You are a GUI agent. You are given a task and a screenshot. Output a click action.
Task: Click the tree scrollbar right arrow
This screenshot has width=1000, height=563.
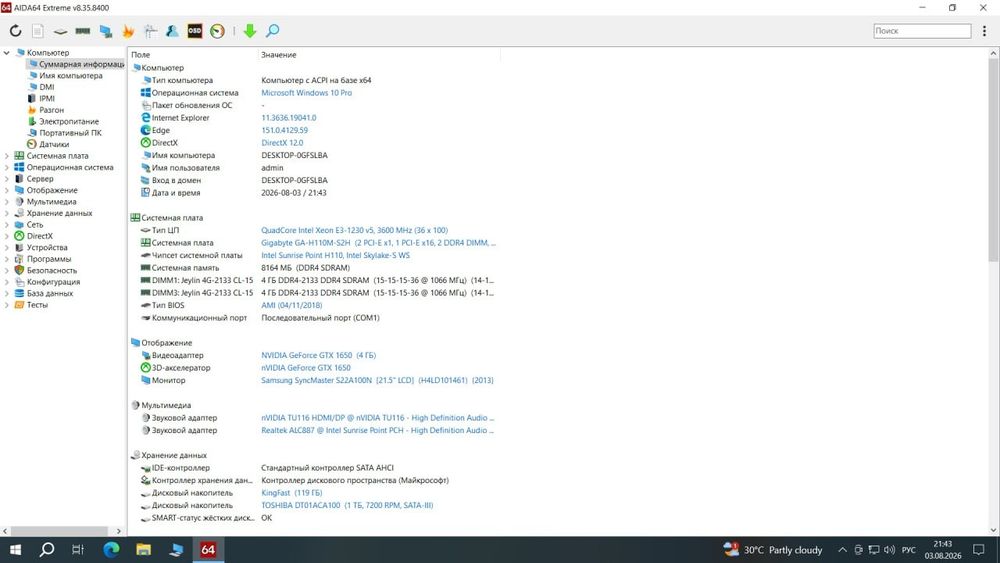coord(119,530)
